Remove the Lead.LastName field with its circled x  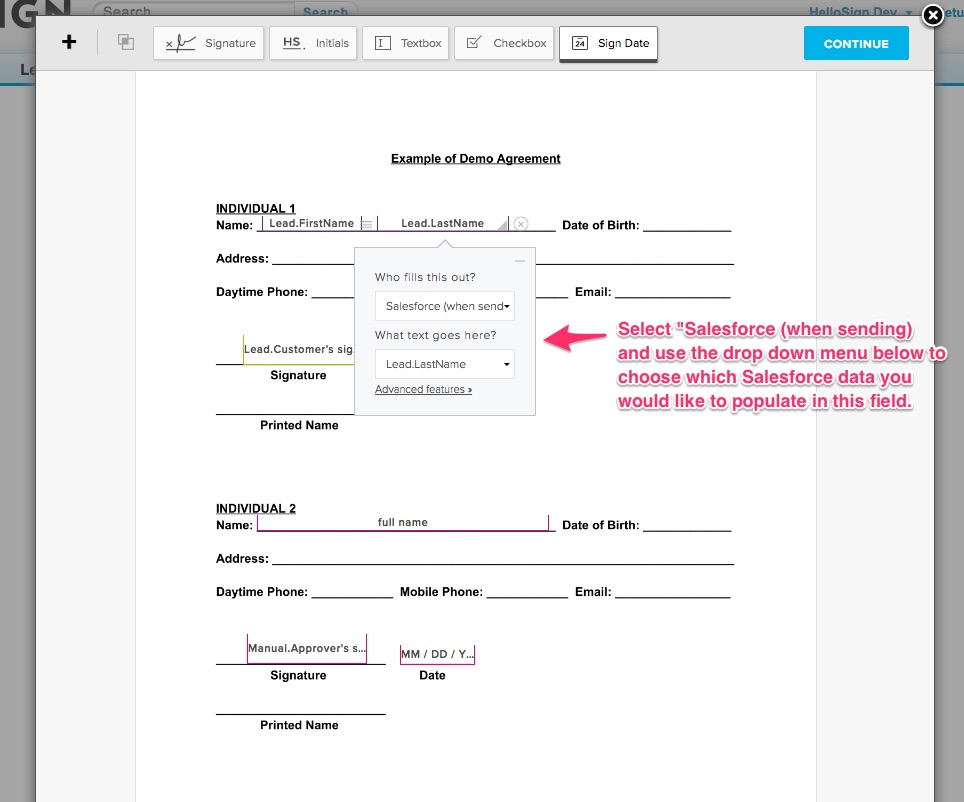(x=521, y=223)
